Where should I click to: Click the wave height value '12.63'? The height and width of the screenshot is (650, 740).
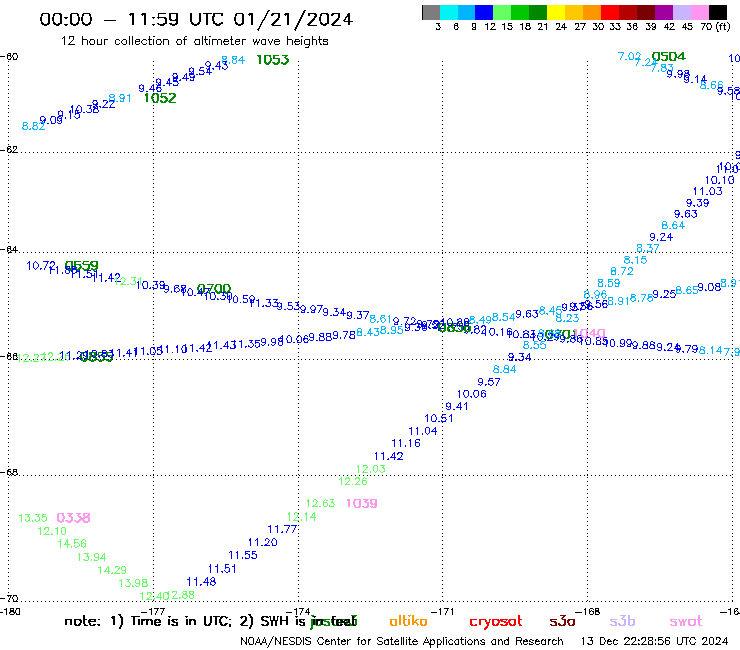[x=320, y=503]
